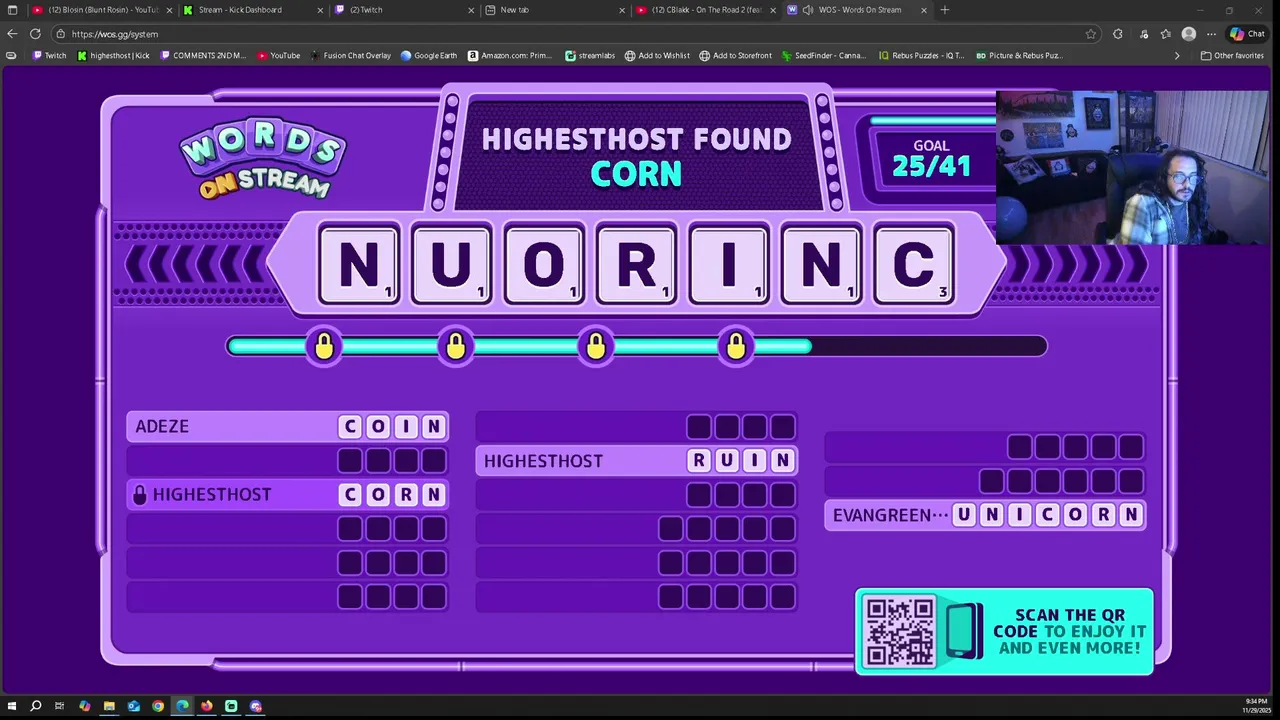1280x720 pixels.
Task: Open the highesthost | Kick bookmark
Action: [x=113, y=56]
